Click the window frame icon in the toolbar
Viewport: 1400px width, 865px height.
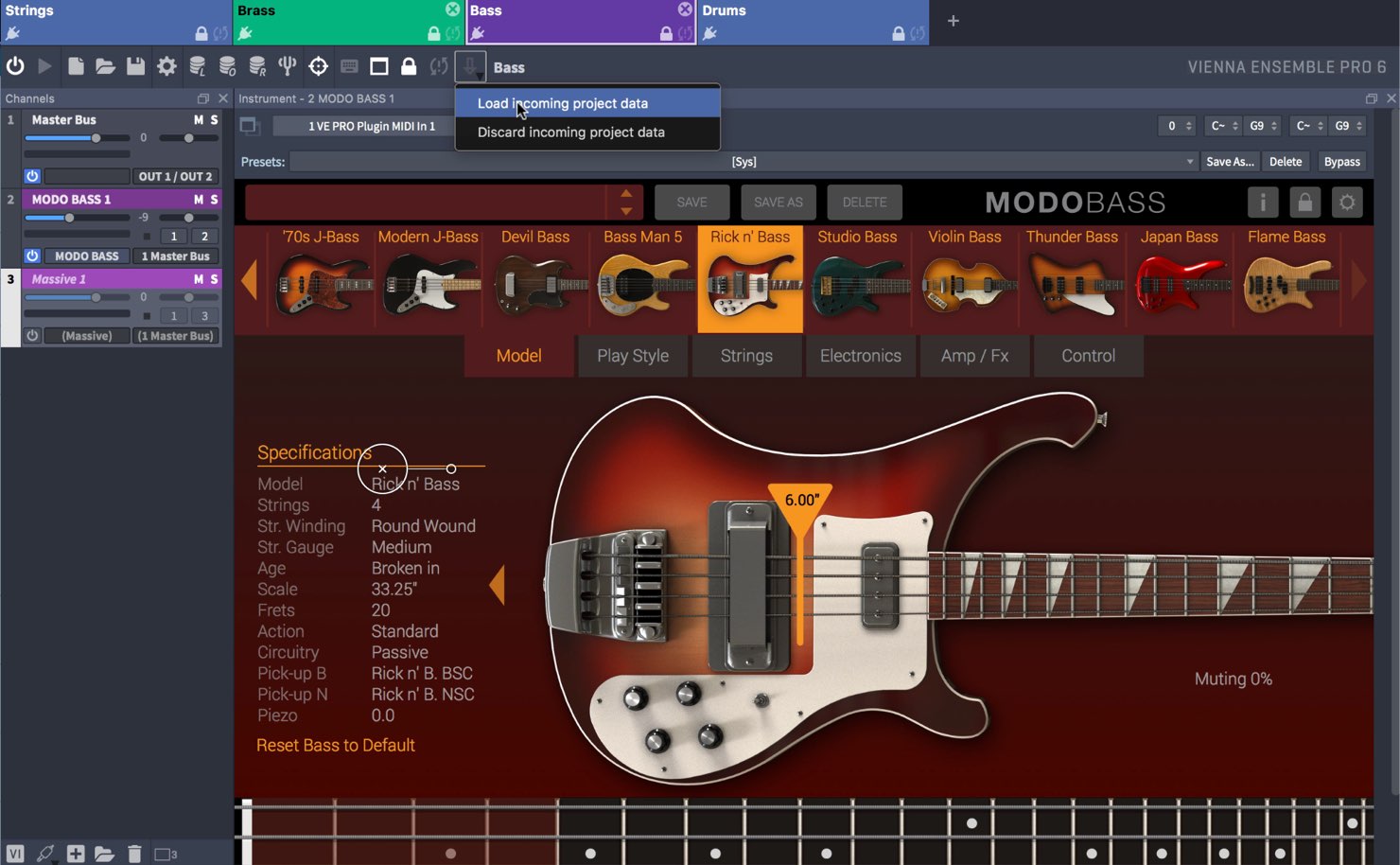tap(379, 66)
